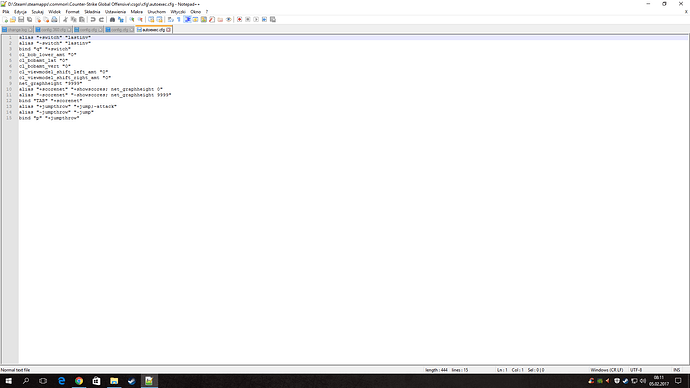Toggle the Show All Characters icon
Viewport: 690px width, 388px height.
click(179, 19)
